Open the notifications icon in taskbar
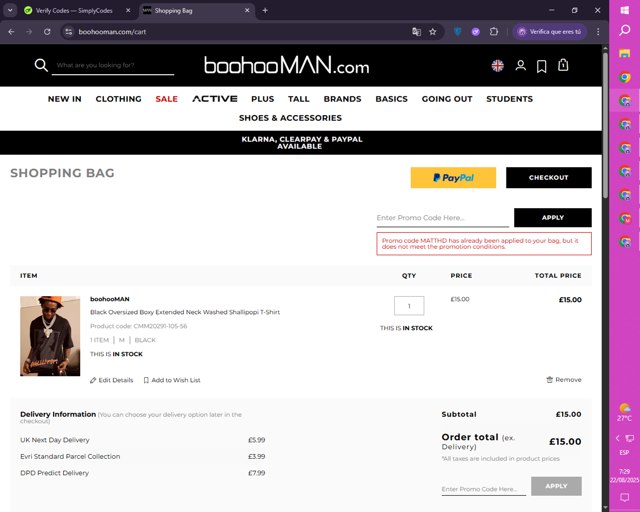Viewport: 640px width, 512px height. tap(624, 497)
